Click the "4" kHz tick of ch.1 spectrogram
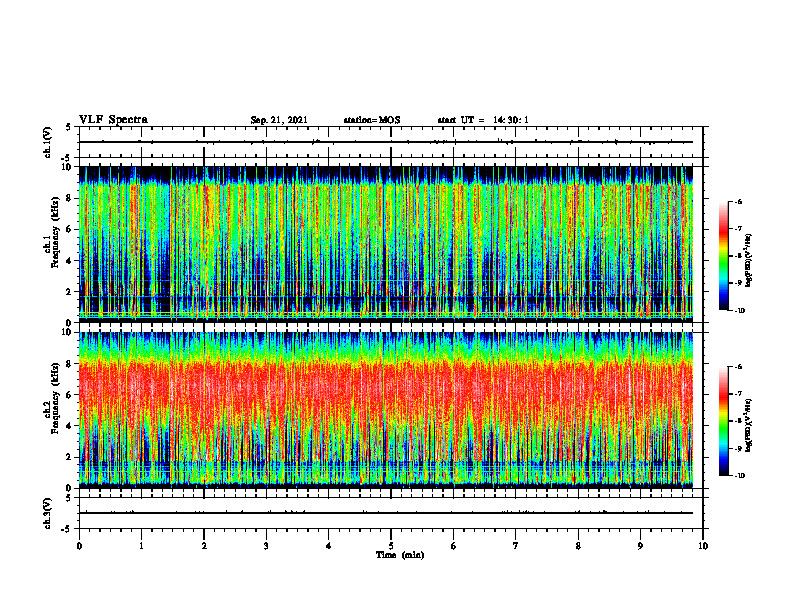Viewport: 792px width, 612px height. pos(70,261)
